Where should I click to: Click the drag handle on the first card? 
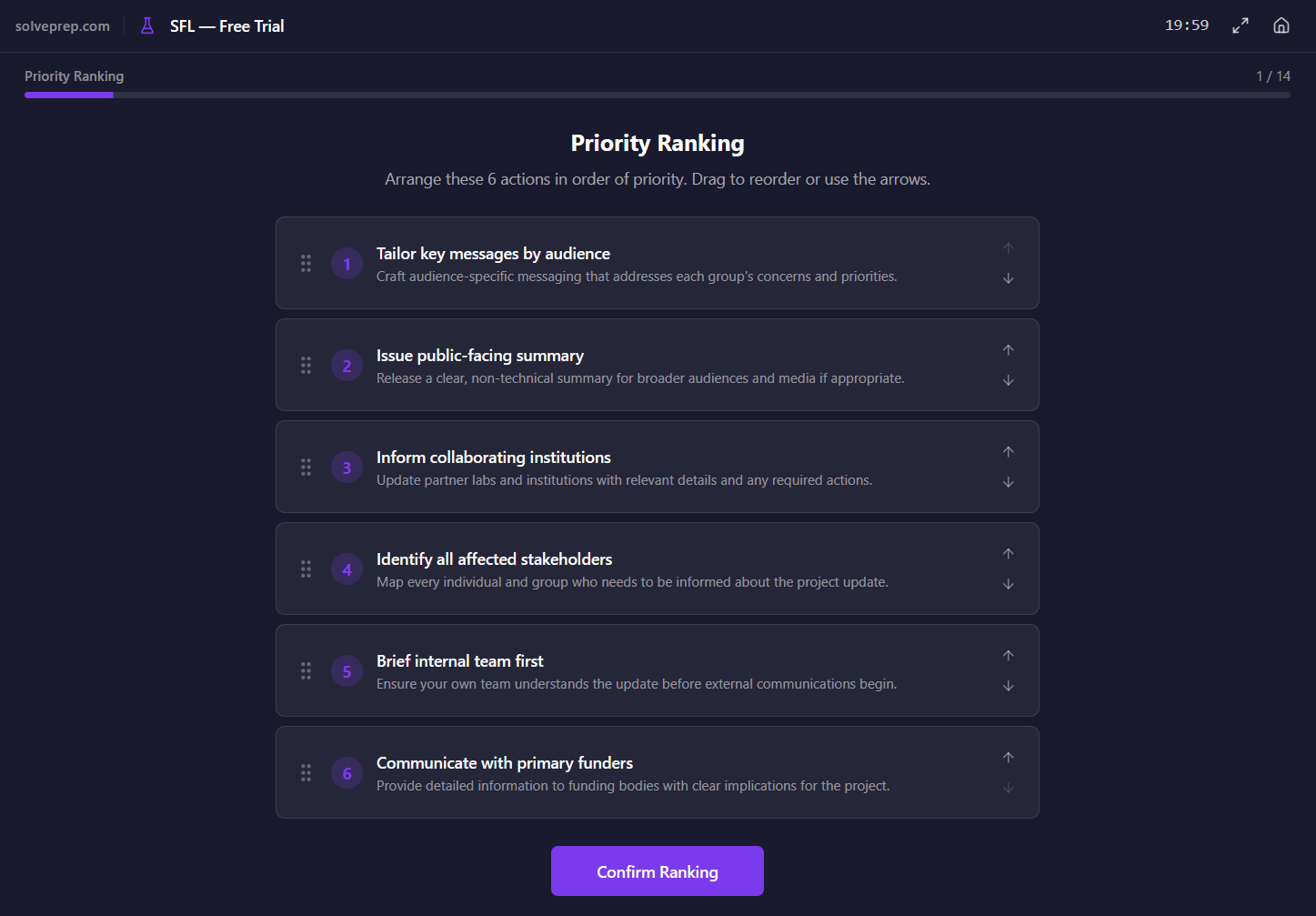pos(306,263)
